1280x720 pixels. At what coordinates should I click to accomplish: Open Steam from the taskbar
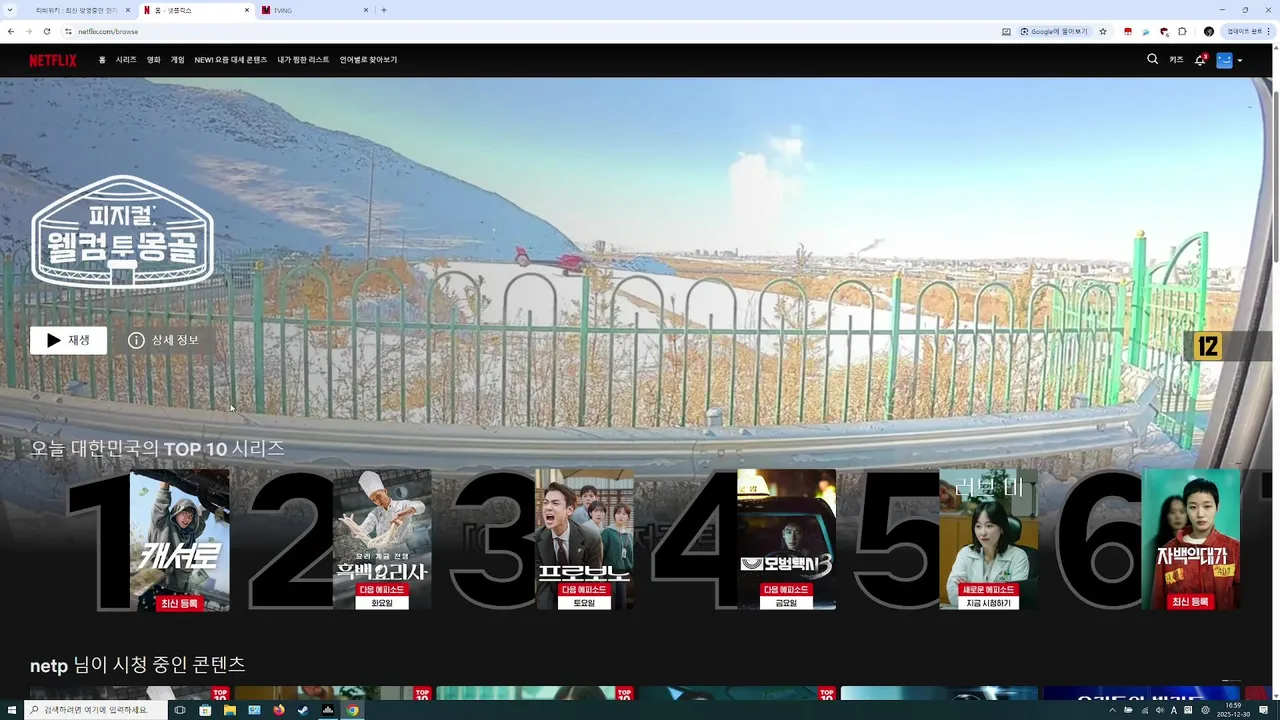(303, 710)
